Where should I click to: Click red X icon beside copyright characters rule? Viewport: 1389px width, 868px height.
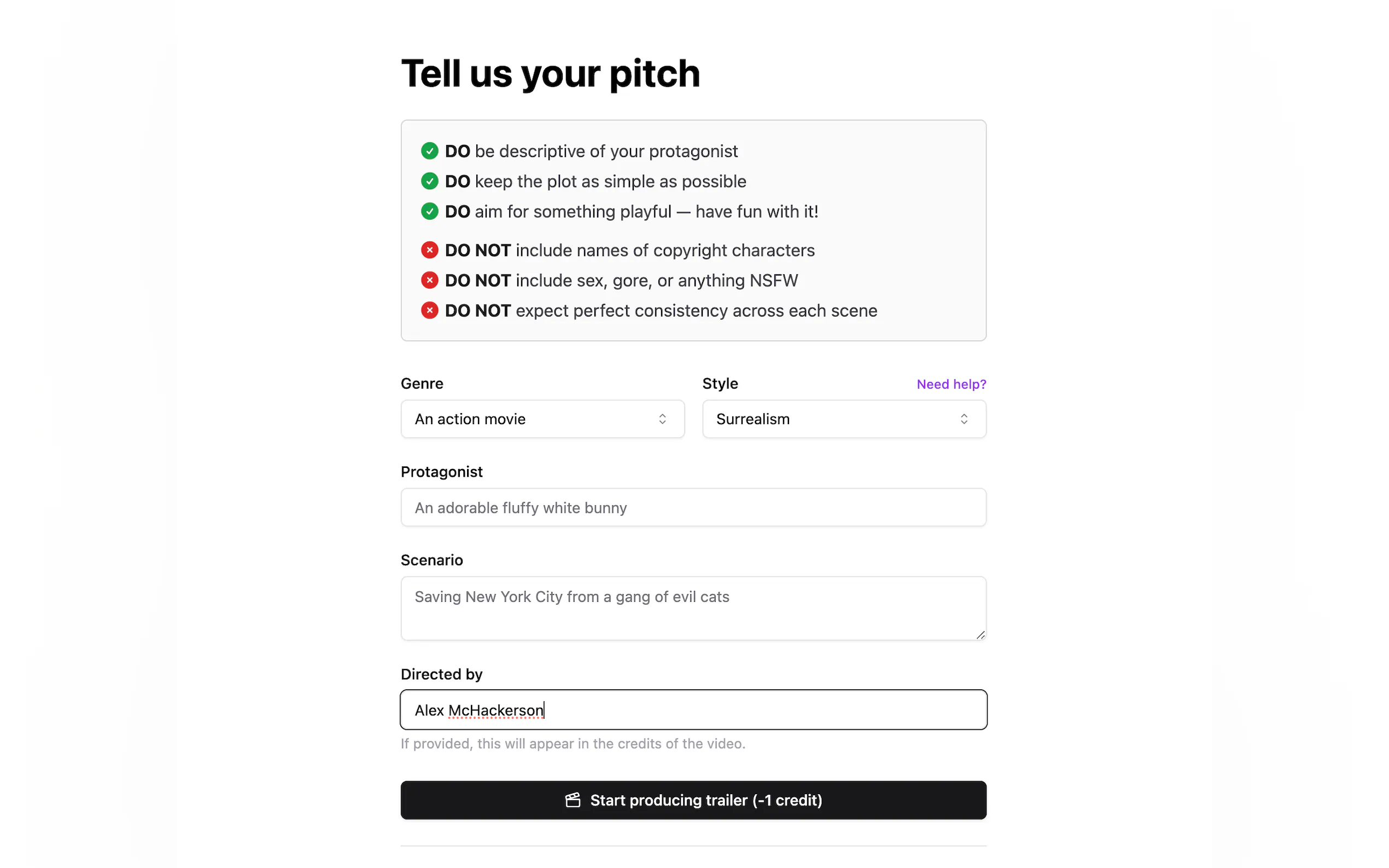[429, 250]
